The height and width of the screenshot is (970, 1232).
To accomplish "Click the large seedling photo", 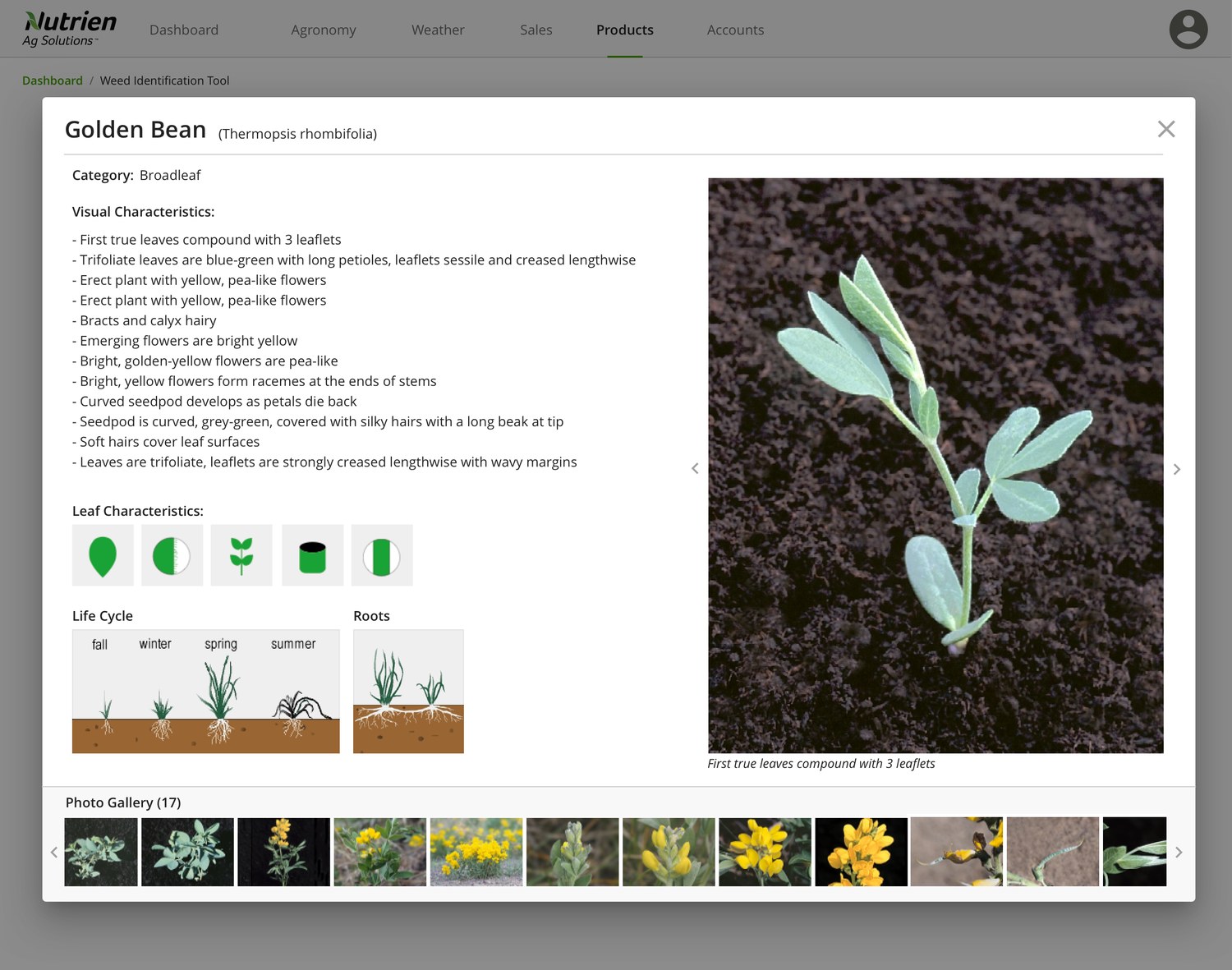I will (935, 466).
